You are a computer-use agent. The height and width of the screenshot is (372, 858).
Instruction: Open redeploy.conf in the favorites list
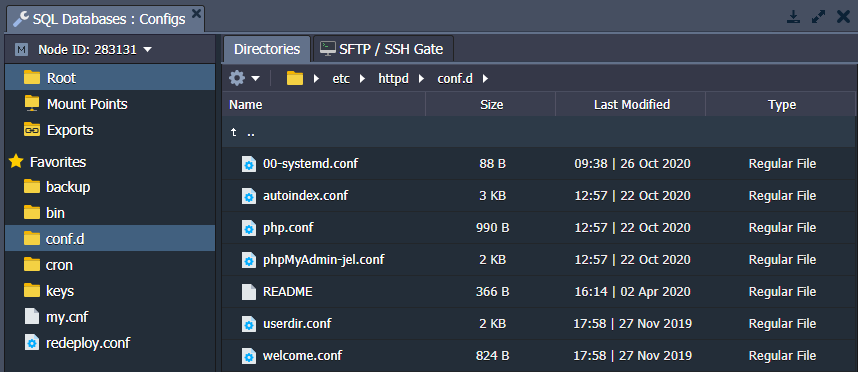coord(88,343)
